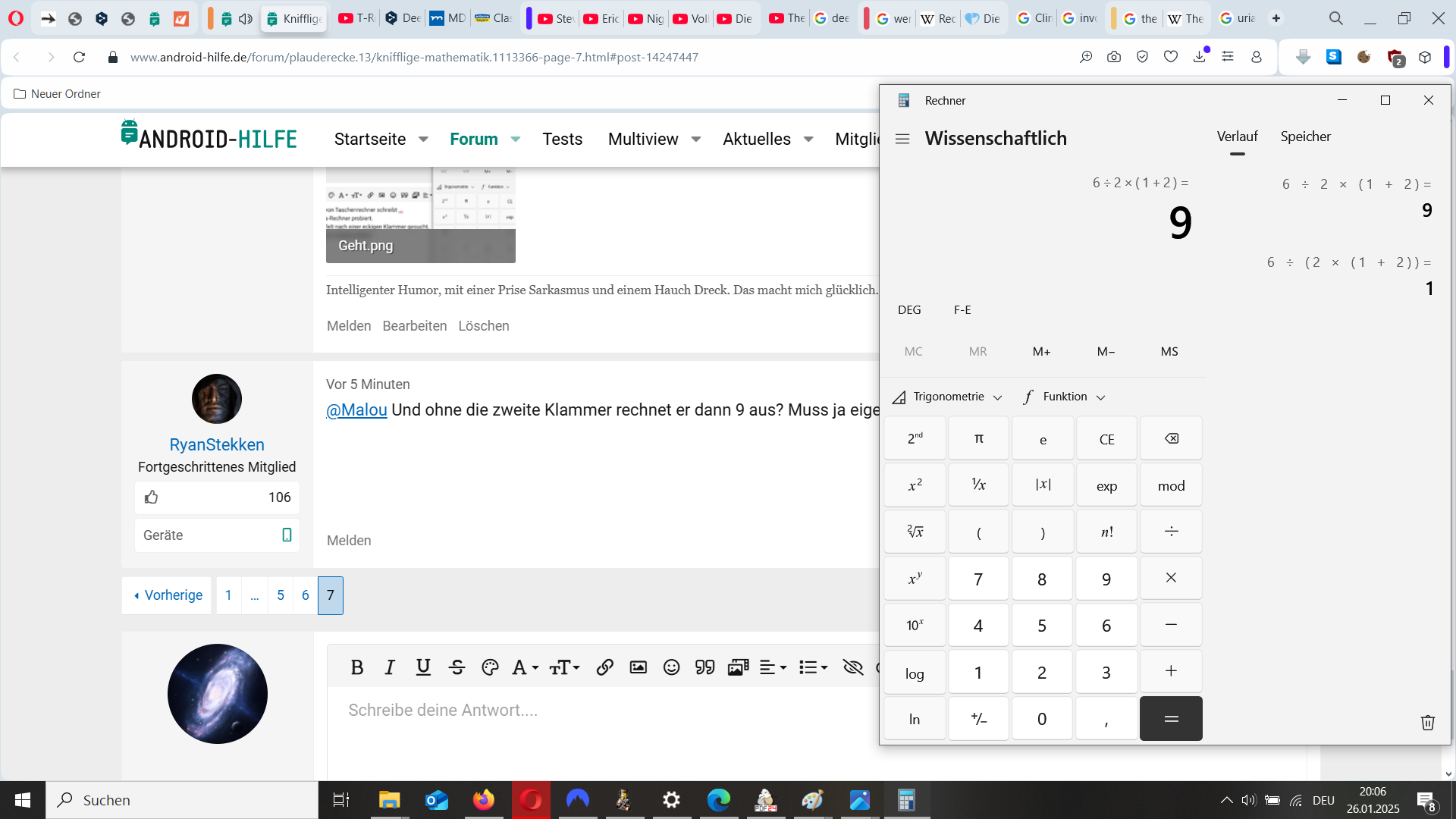Open the text color palette icon
The height and width of the screenshot is (819, 1456).
(x=490, y=667)
